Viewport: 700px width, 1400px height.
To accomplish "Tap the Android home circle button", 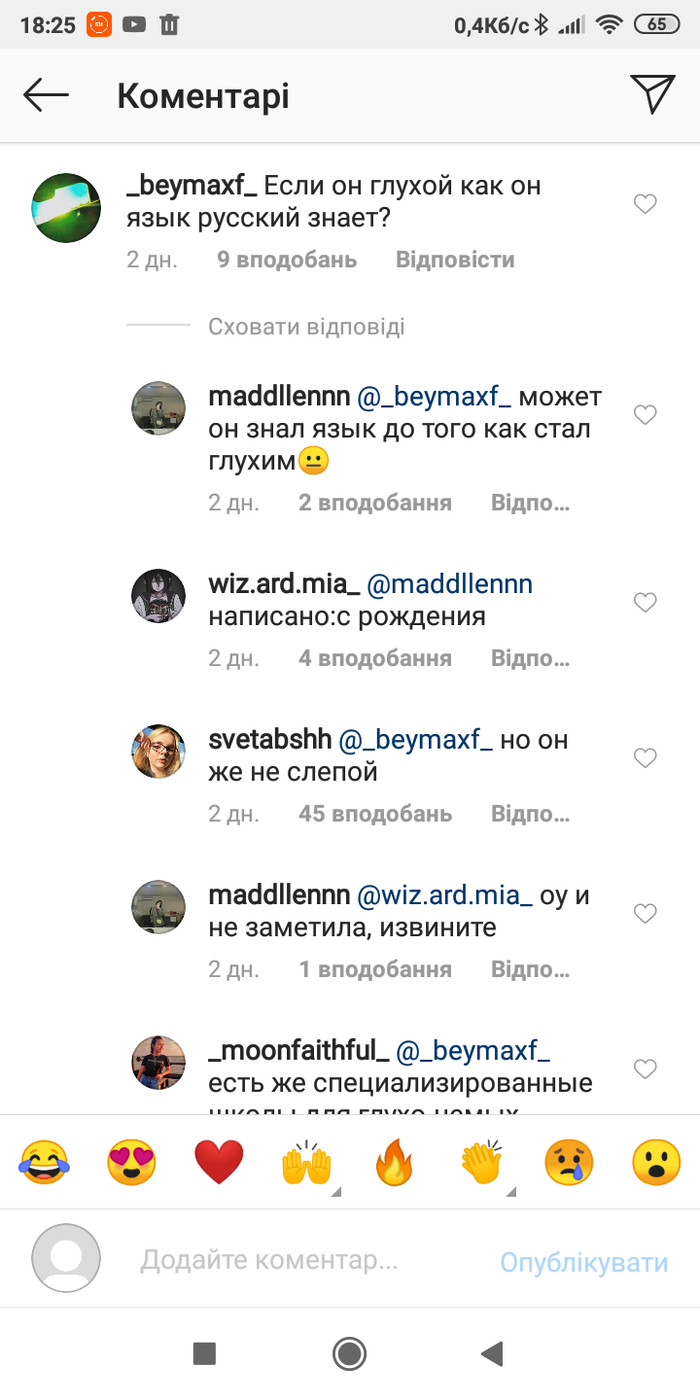I will (350, 1354).
